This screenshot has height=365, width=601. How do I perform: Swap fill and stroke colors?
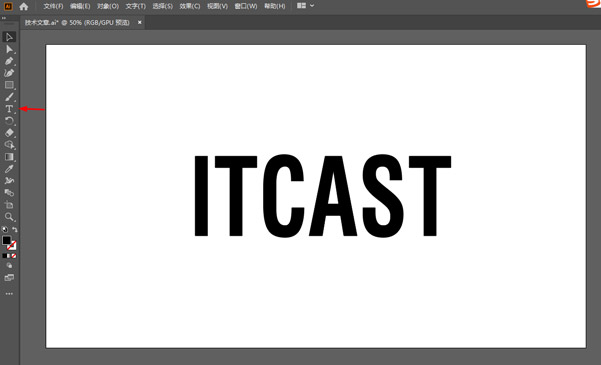point(15,229)
